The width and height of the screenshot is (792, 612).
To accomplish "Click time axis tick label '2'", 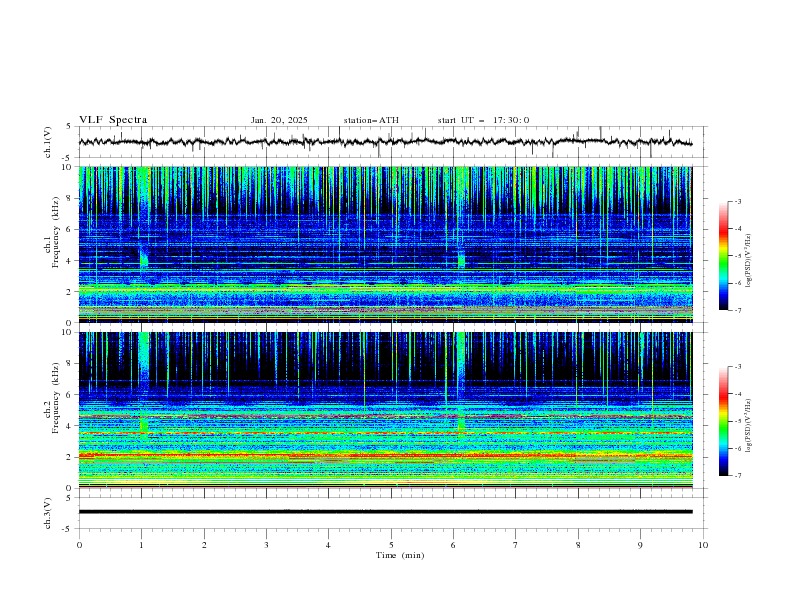I will (x=204, y=545).
